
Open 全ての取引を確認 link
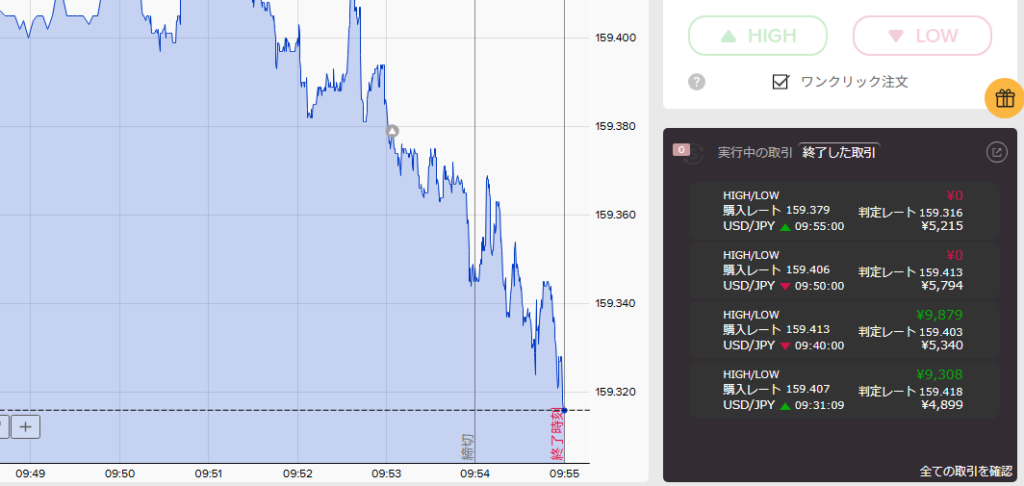coord(965,470)
